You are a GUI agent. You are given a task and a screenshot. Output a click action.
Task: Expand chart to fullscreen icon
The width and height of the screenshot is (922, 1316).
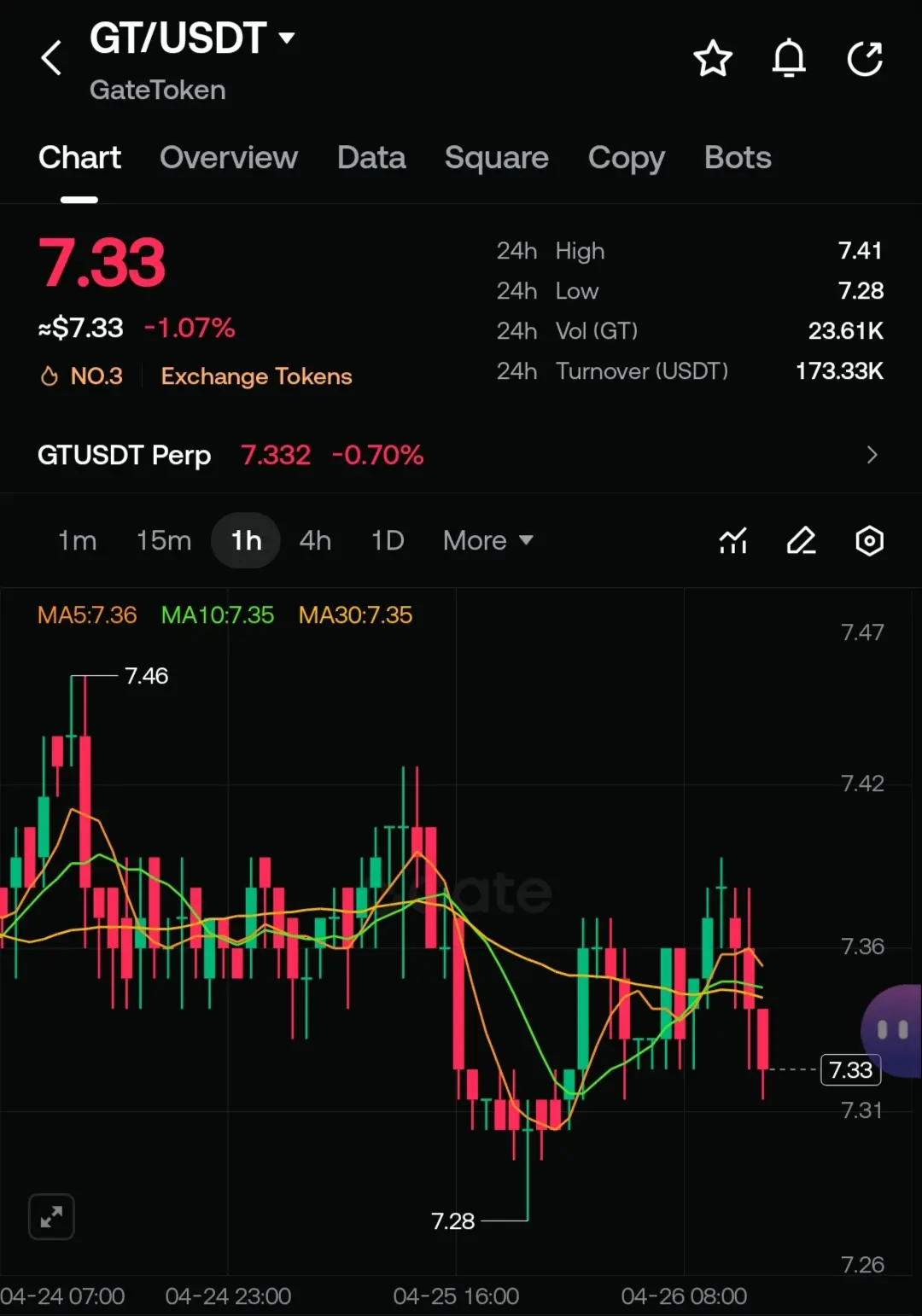coord(51,1216)
